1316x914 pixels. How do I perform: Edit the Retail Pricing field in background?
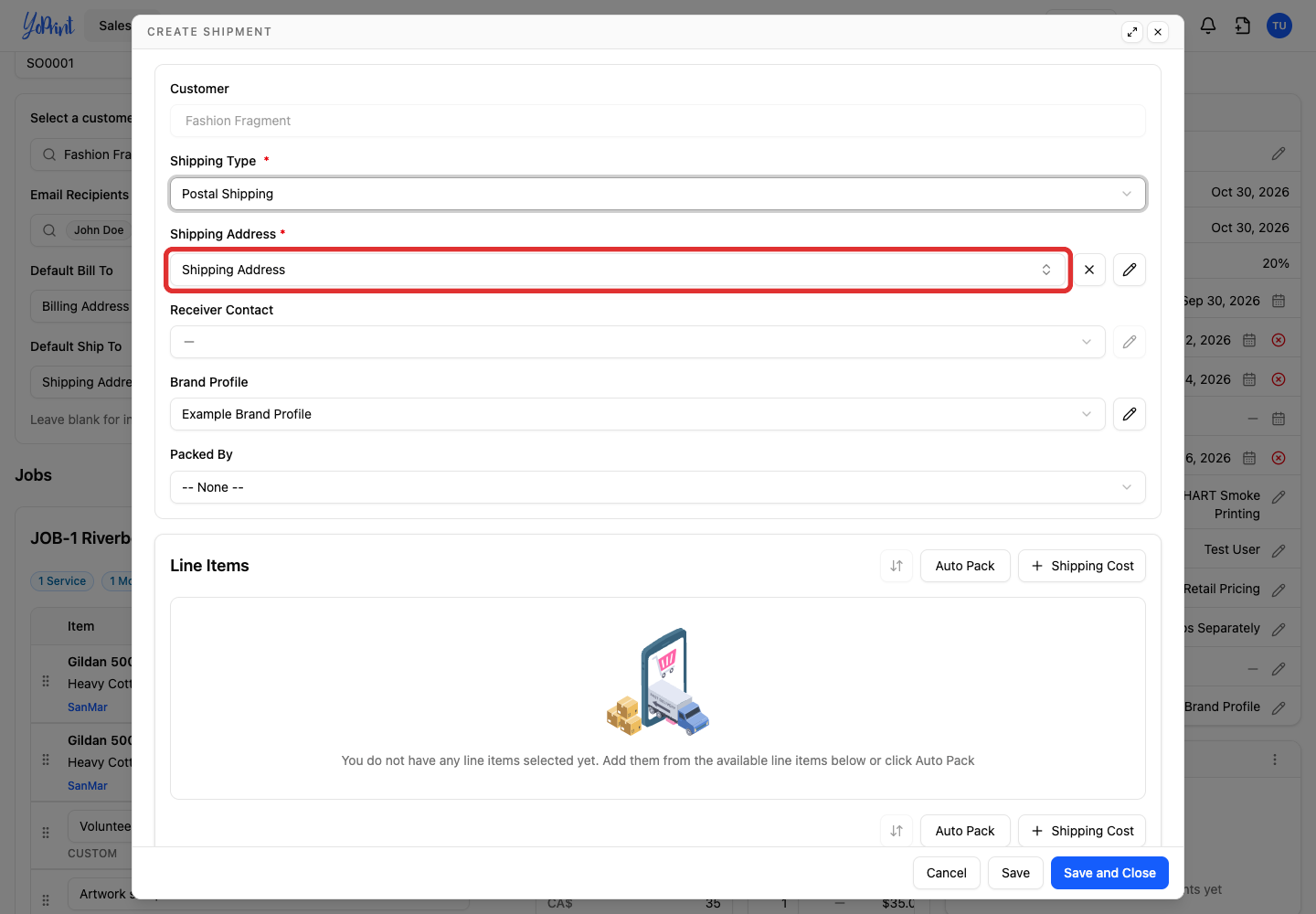[x=1279, y=590]
